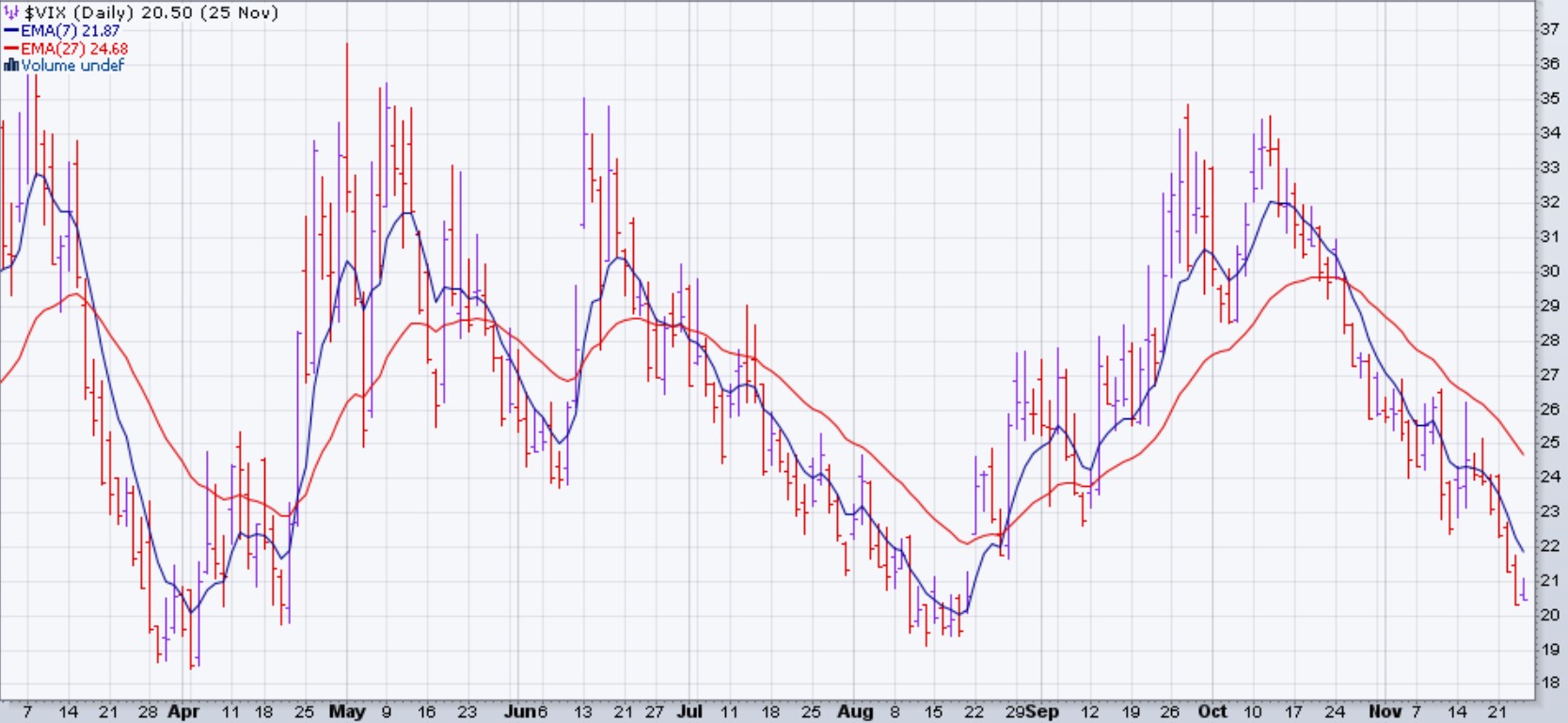
Task: Click the Volume bars icon in legend
Action: click(11, 65)
